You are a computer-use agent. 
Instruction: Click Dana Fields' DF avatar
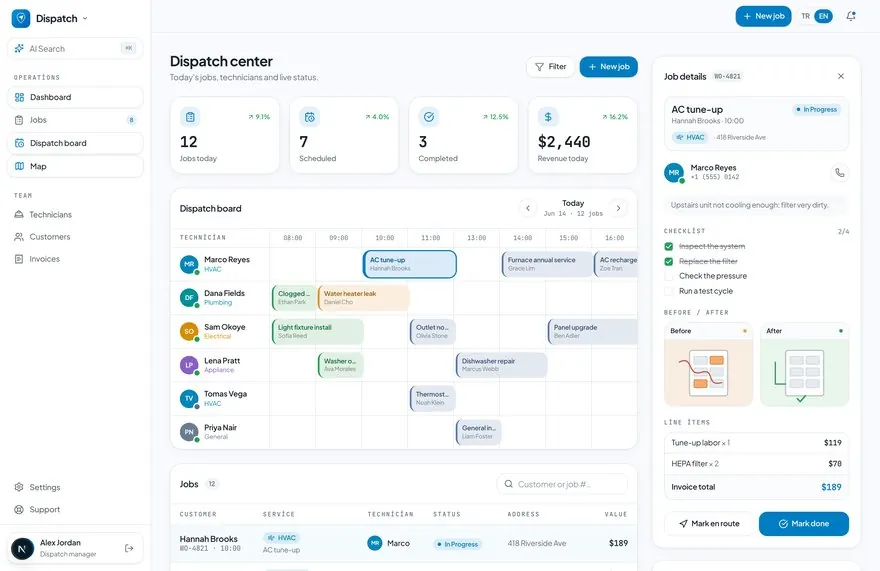(189, 298)
